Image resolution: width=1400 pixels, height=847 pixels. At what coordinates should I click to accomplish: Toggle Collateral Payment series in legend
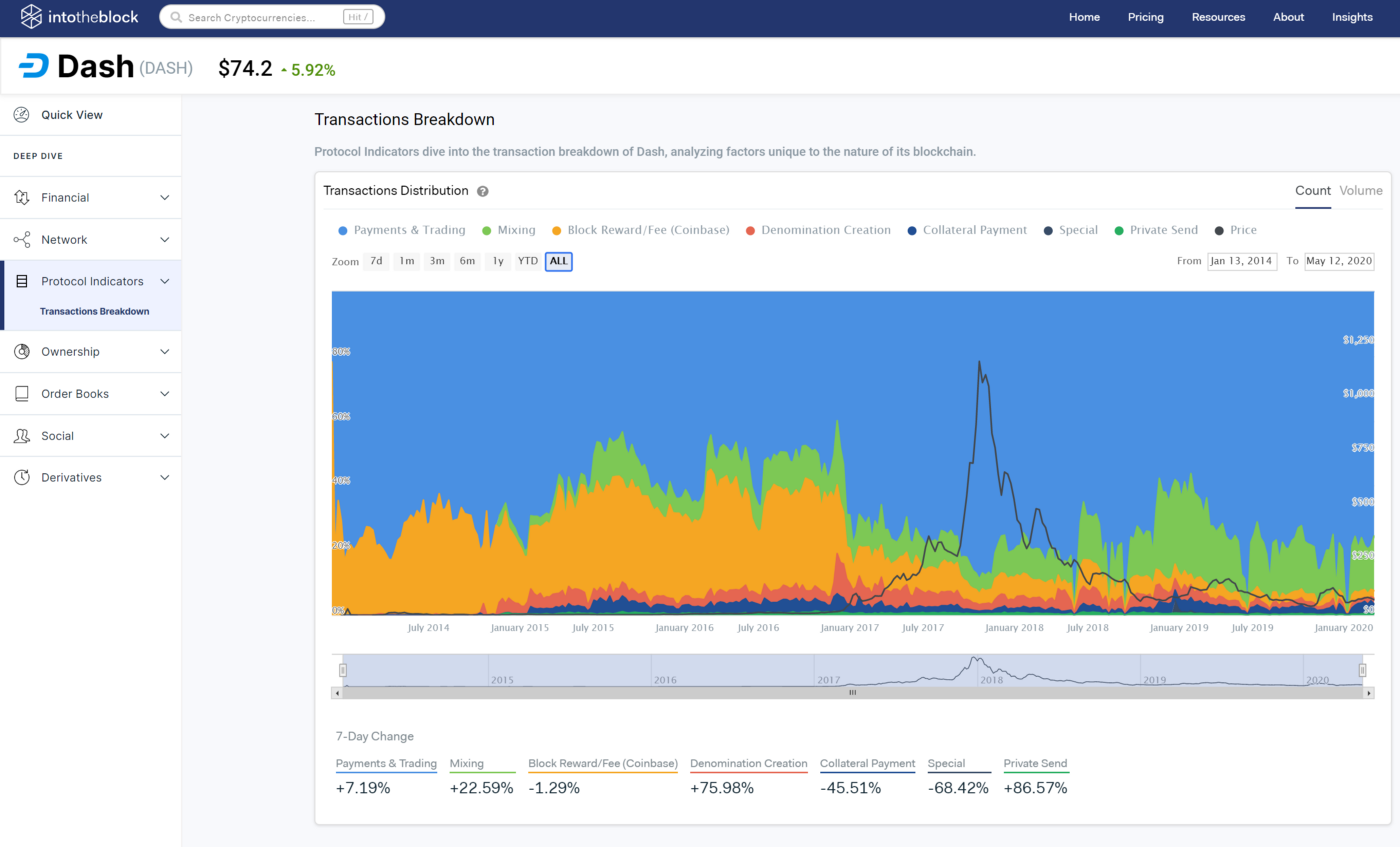click(x=966, y=230)
